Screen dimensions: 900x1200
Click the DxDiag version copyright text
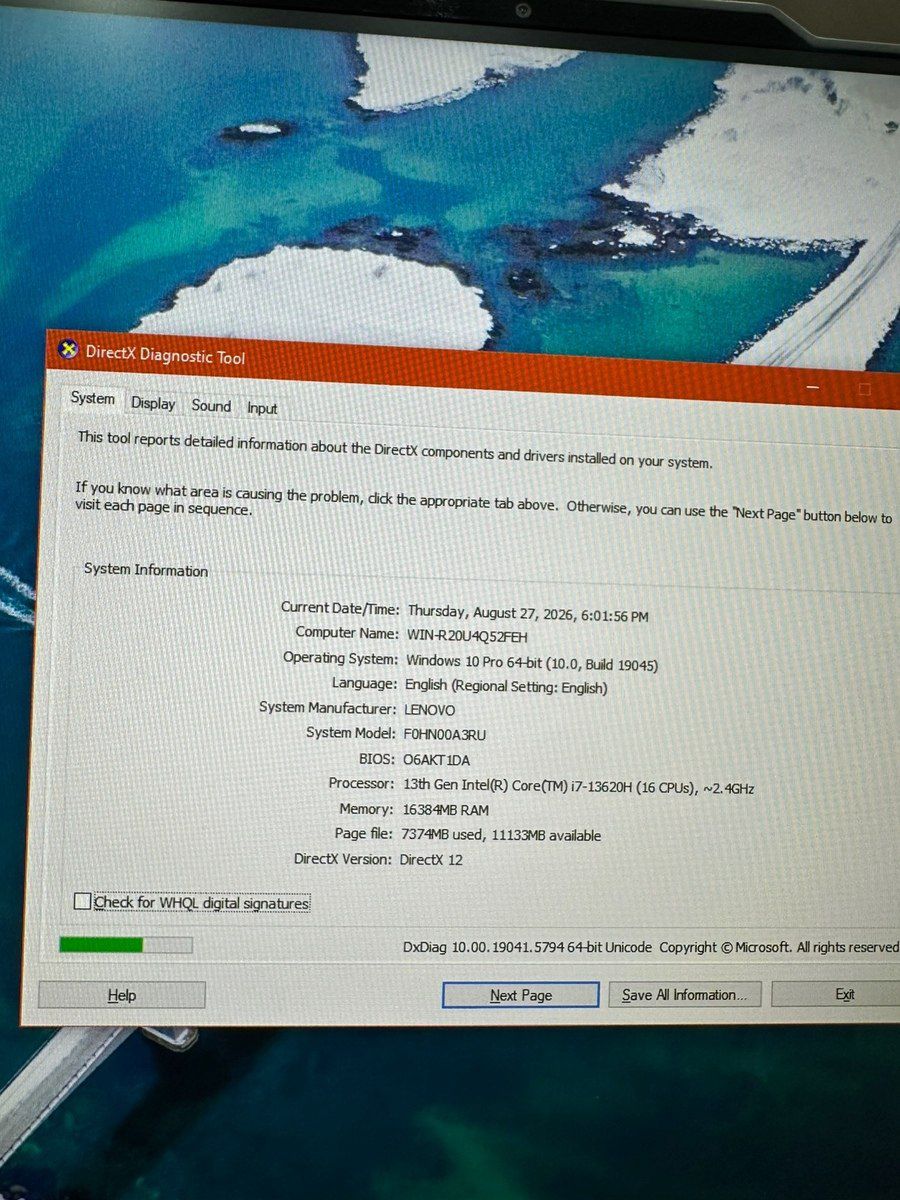650,947
